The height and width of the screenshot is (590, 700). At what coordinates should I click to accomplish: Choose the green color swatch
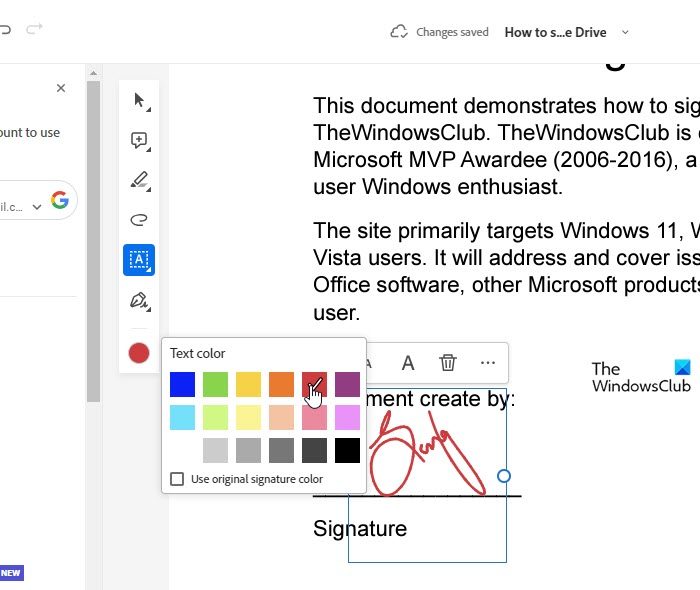point(215,384)
